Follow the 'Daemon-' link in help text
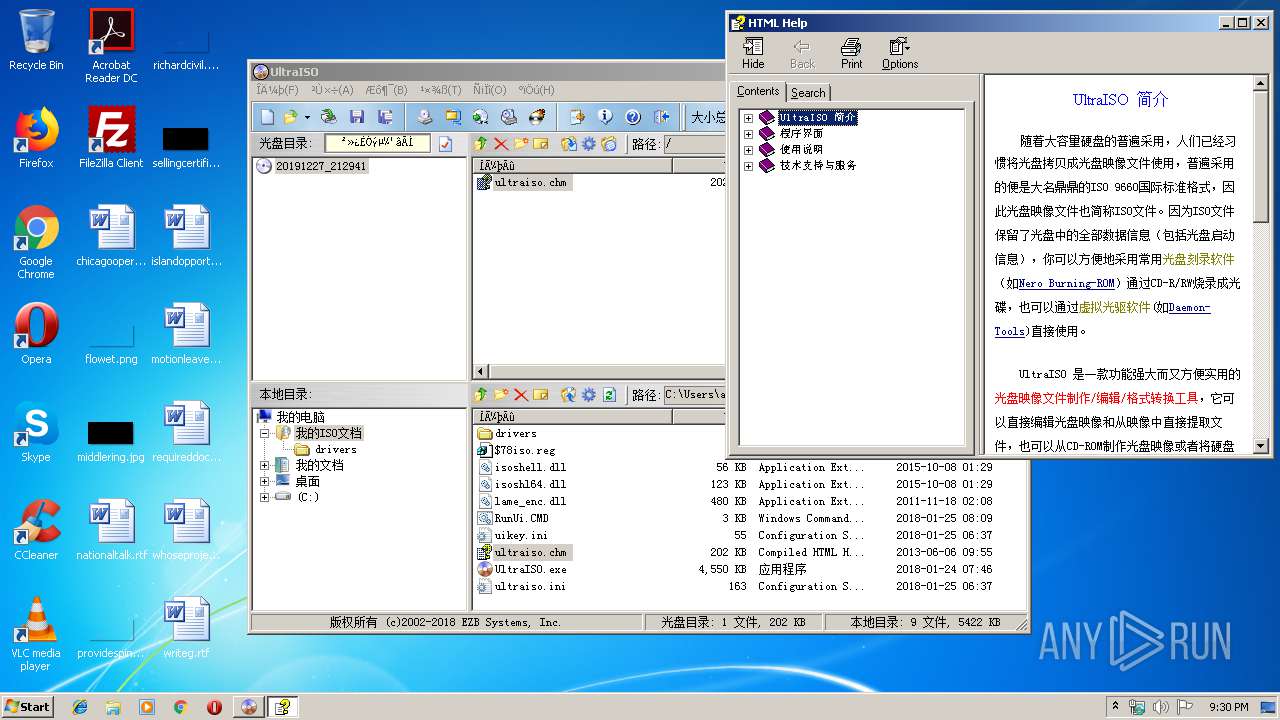Image resolution: width=1280 pixels, height=720 pixels. click(1189, 307)
